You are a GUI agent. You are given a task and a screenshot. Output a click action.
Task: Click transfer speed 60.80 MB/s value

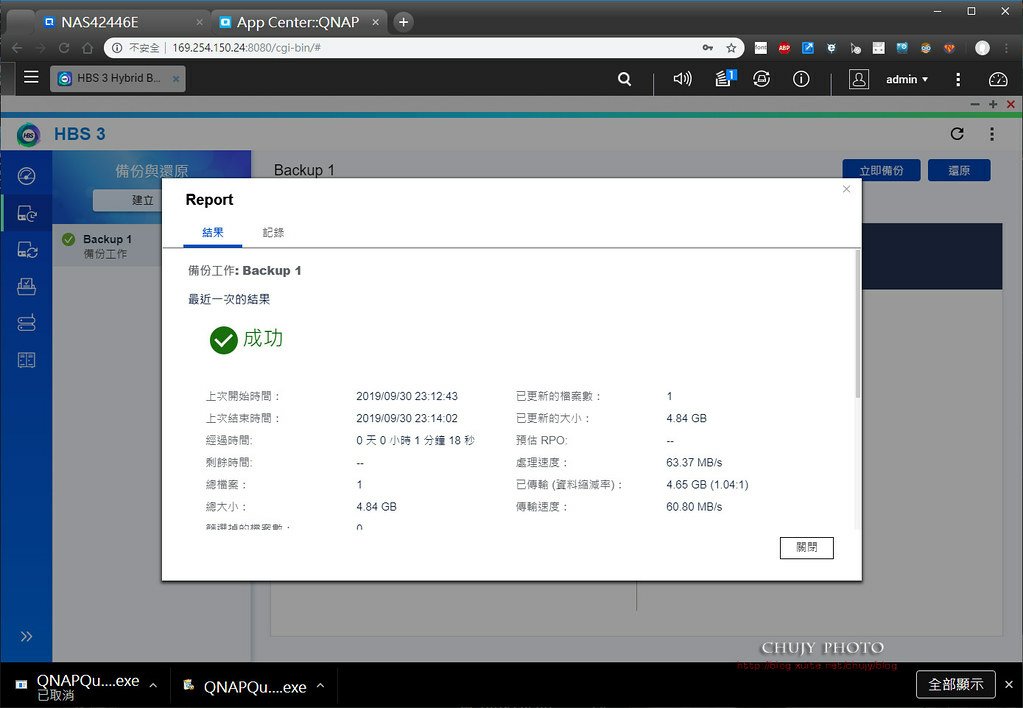point(694,507)
